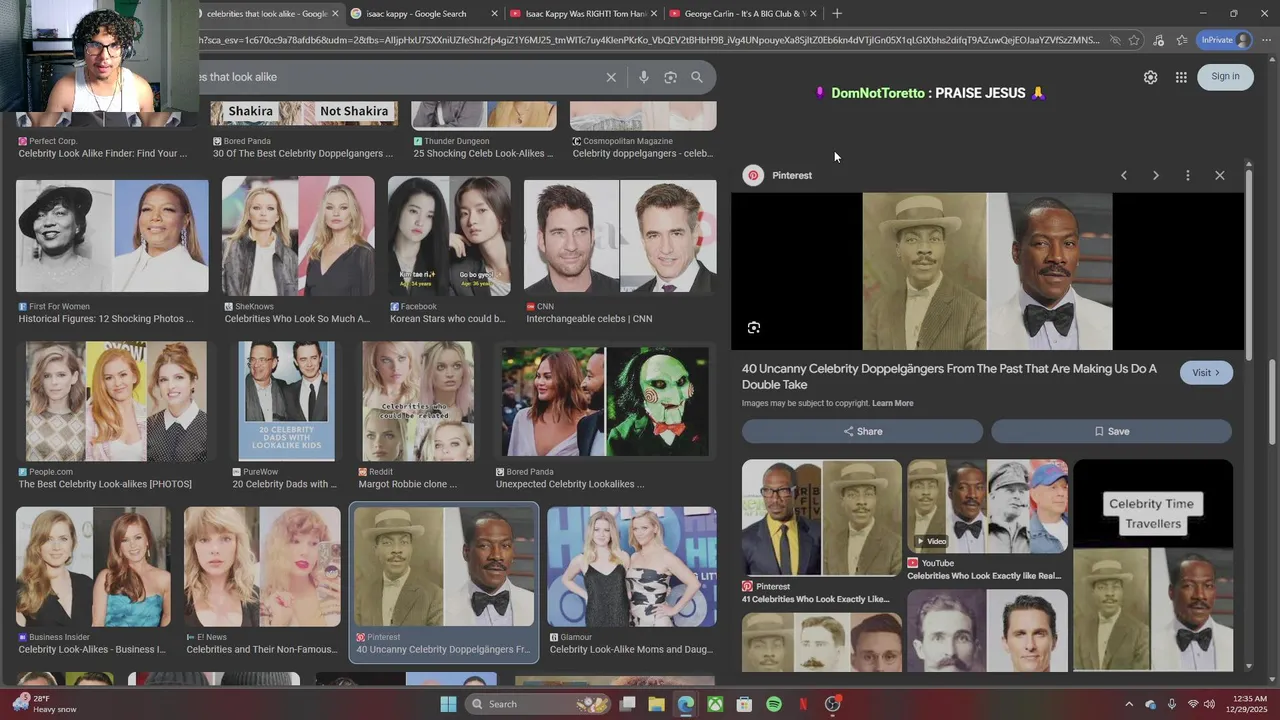This screenshot has height=720, width=1280.
Task: Click the preview panel vertical scrollbar
Action: [x=1248, y=263]
